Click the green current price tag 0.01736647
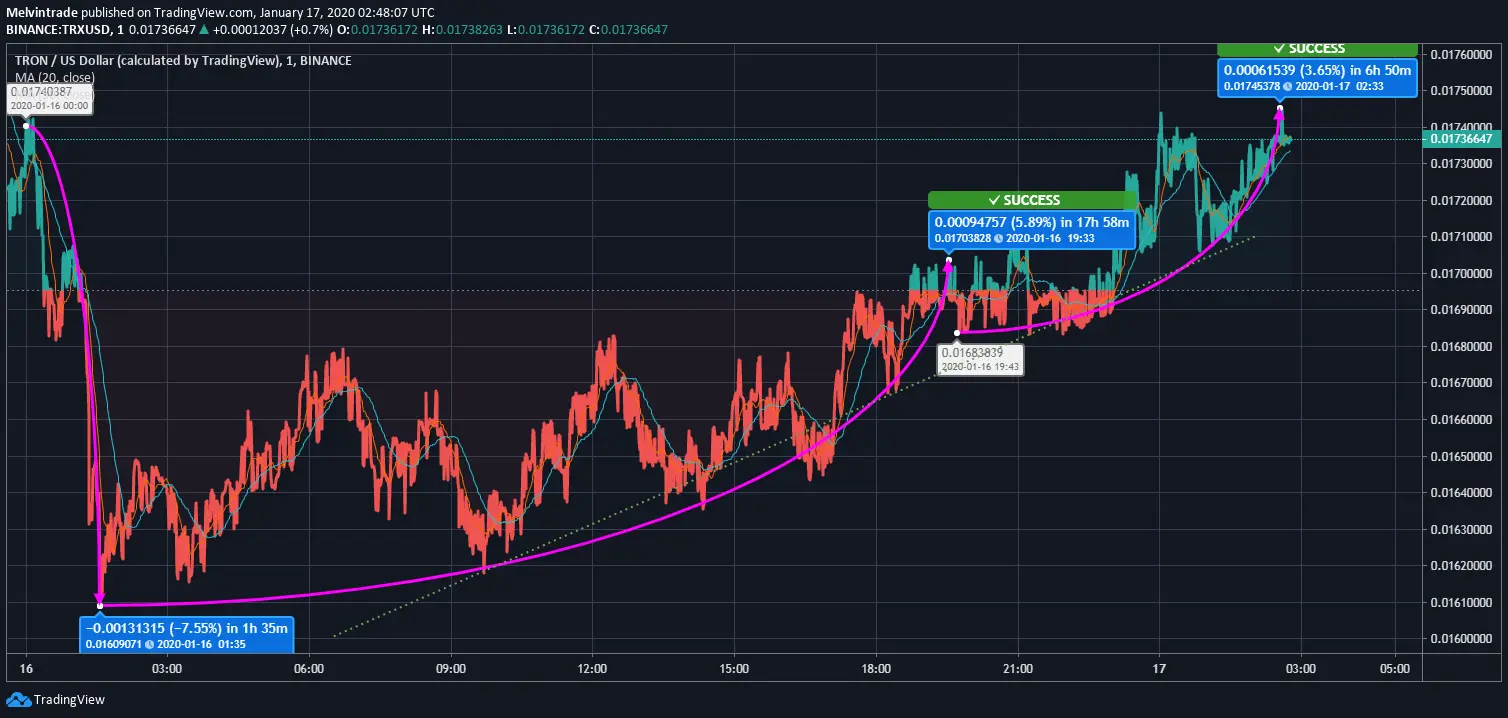The height and width of the screenshot is (718, 1508). [x=1461, y=139]
